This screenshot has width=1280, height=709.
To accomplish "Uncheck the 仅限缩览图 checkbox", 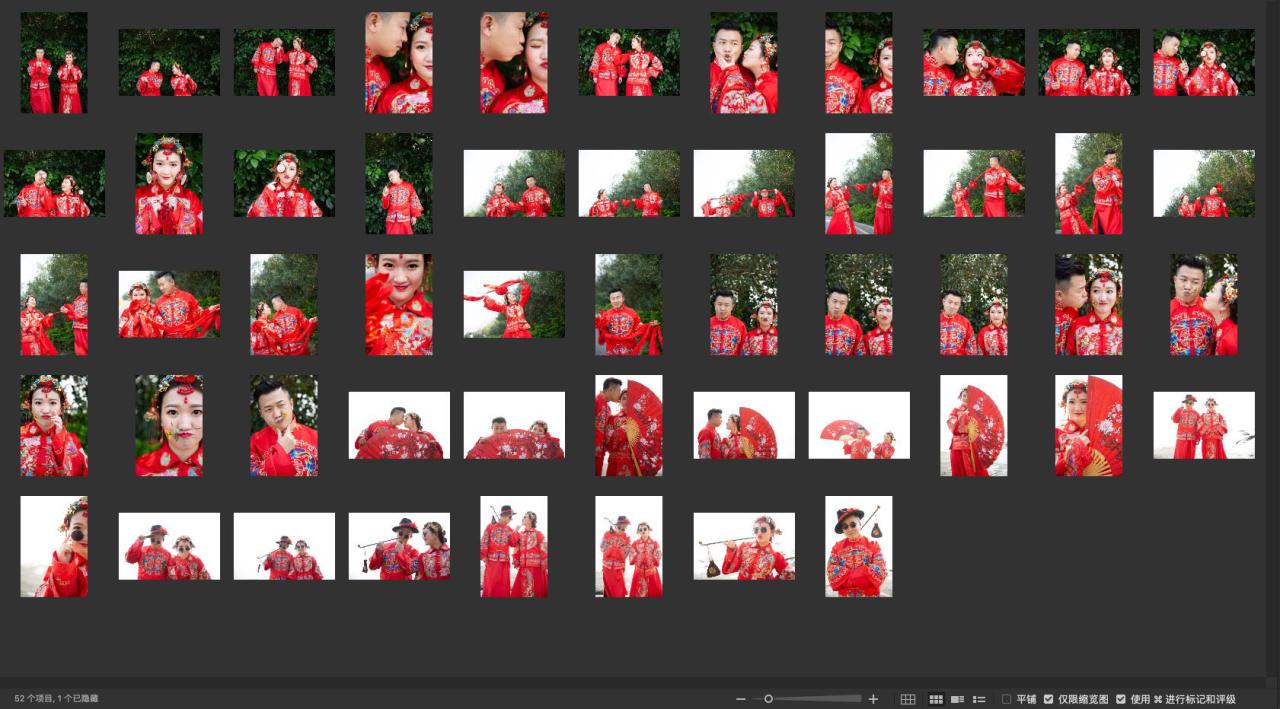I will click(1048, 699).
